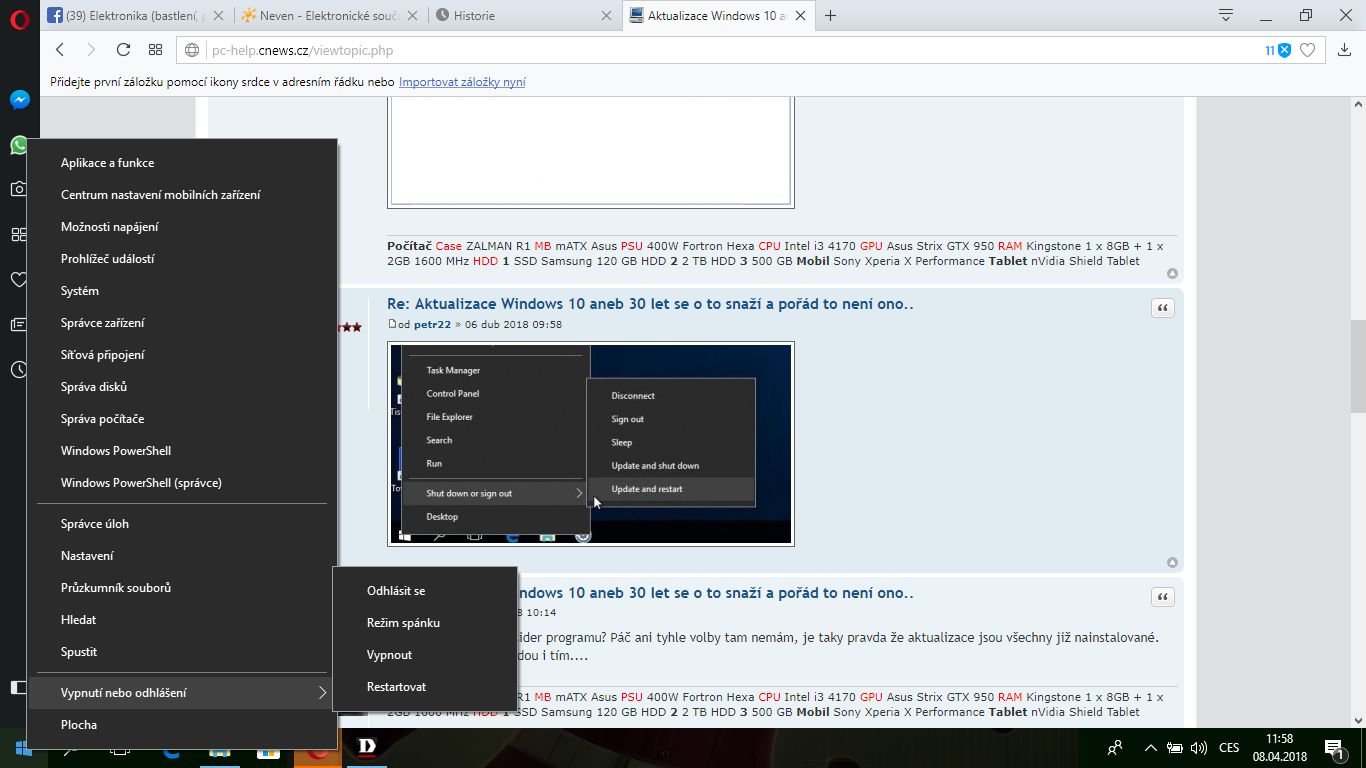
Task: Toggle the sidebar panel button at sidebar bottom
Action: (18, 687)
